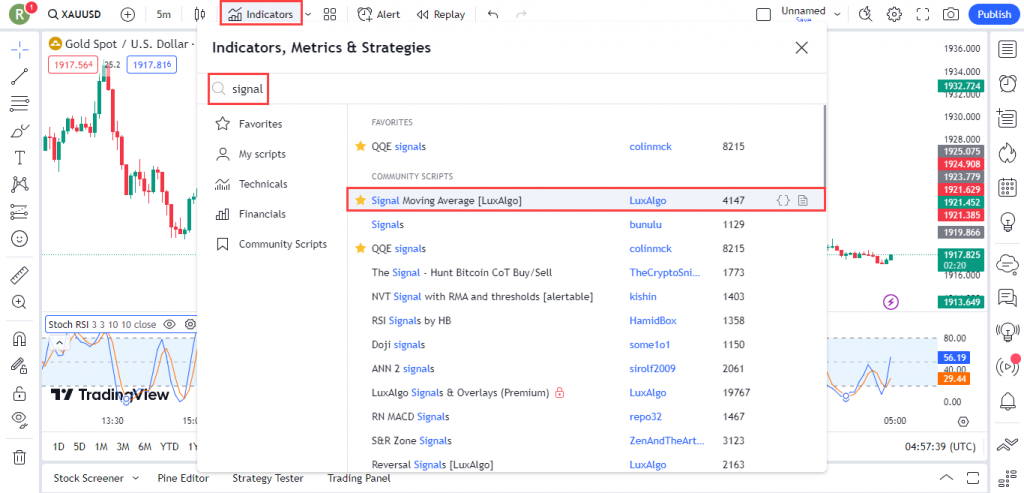Open the notifications bell panel
Screen dimensions: 1024x493
pyautogui.click(x=1008, y=400)
